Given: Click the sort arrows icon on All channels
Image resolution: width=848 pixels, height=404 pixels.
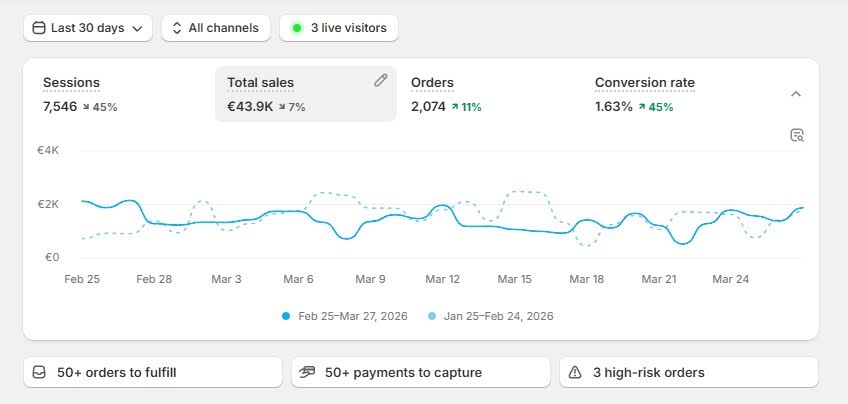Looking at the screenshot, I should point(176,28).
